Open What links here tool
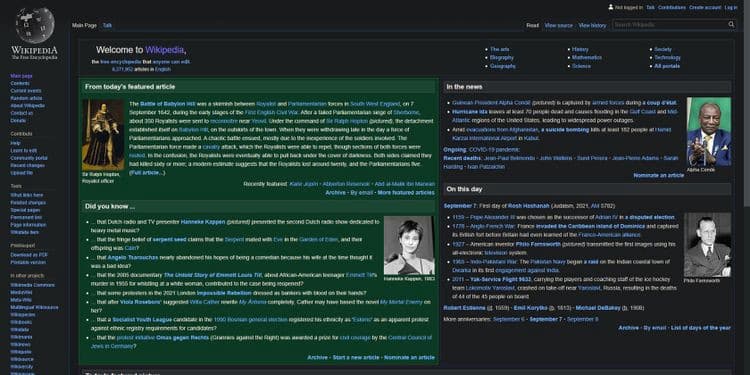750x375 pixels. pos(27,195)
